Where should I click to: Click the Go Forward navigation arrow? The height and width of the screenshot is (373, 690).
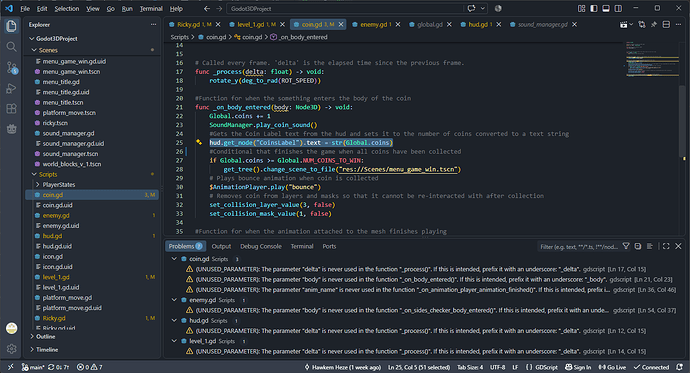(x=219, y=8)
